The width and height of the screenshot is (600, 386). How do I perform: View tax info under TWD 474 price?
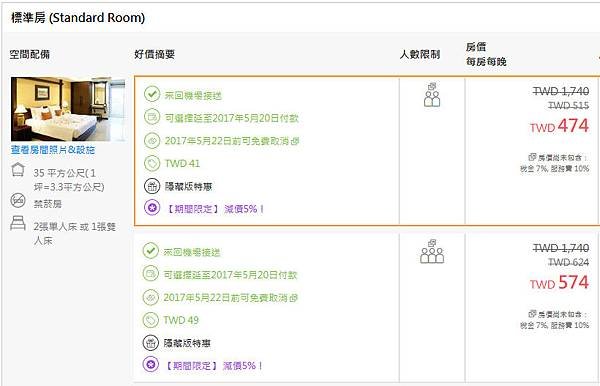point(555,163)
